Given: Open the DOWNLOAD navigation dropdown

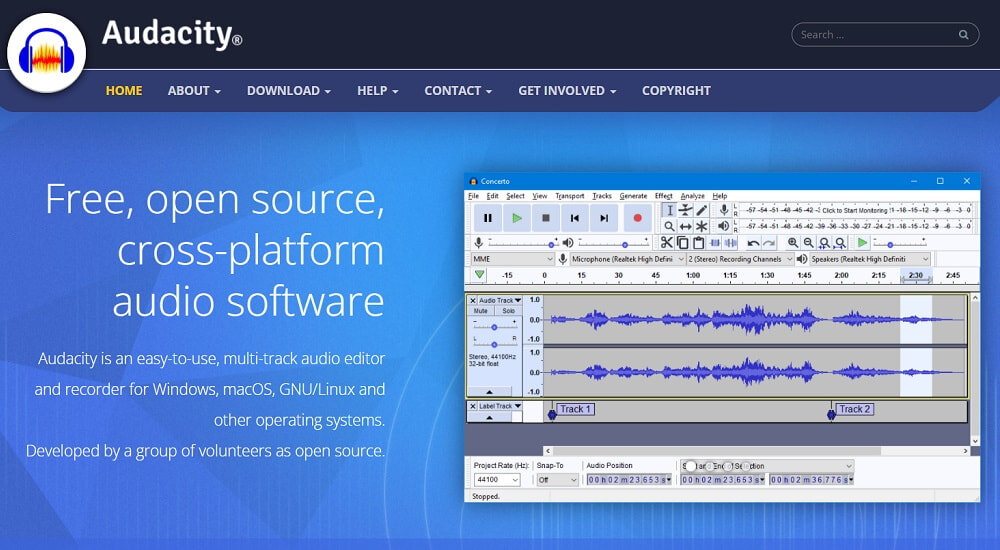Looking at the screenshot, I should tap(289, 91).
